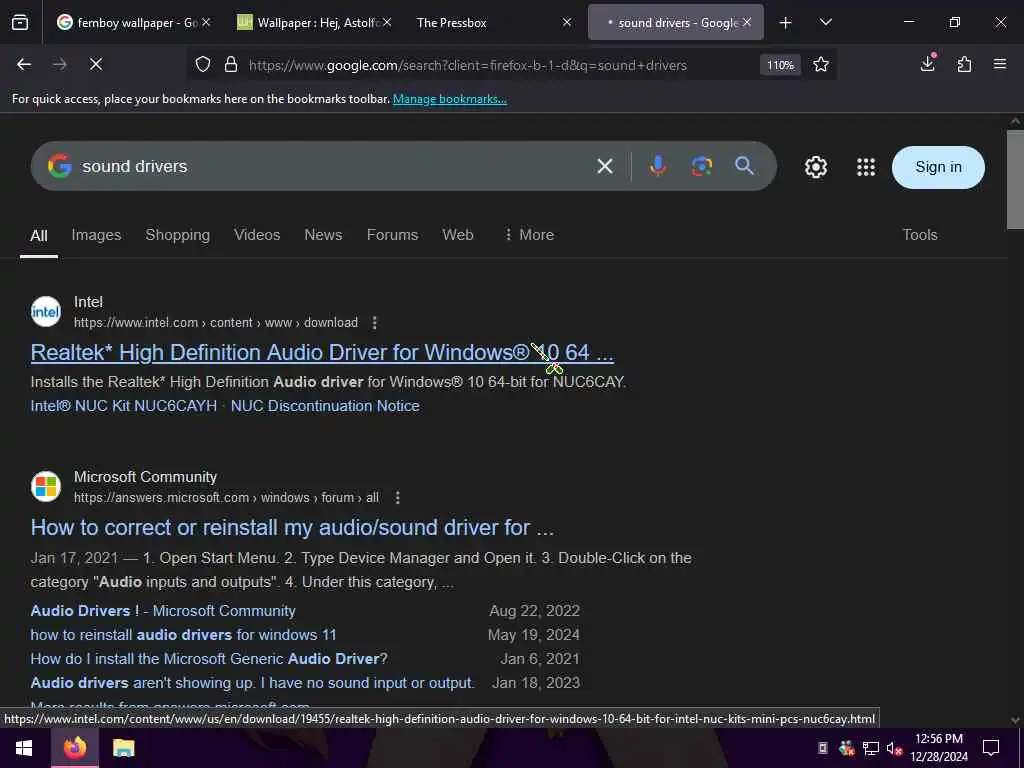Open options menu for the Intel result
Image resolution: width=1024 pixels, height=768 pixels.
tap(374, 323)
